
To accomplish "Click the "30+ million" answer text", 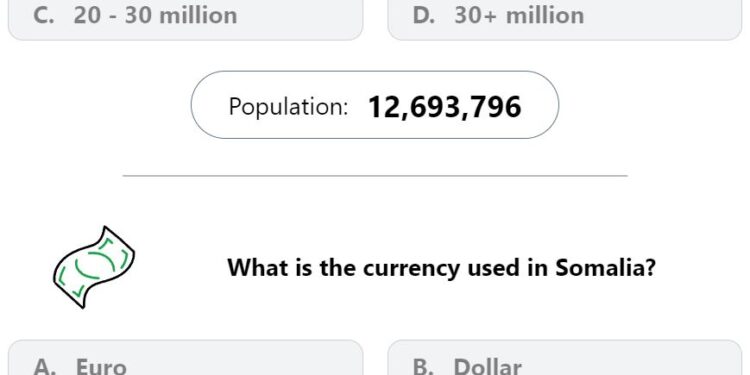I will [519, 15].
